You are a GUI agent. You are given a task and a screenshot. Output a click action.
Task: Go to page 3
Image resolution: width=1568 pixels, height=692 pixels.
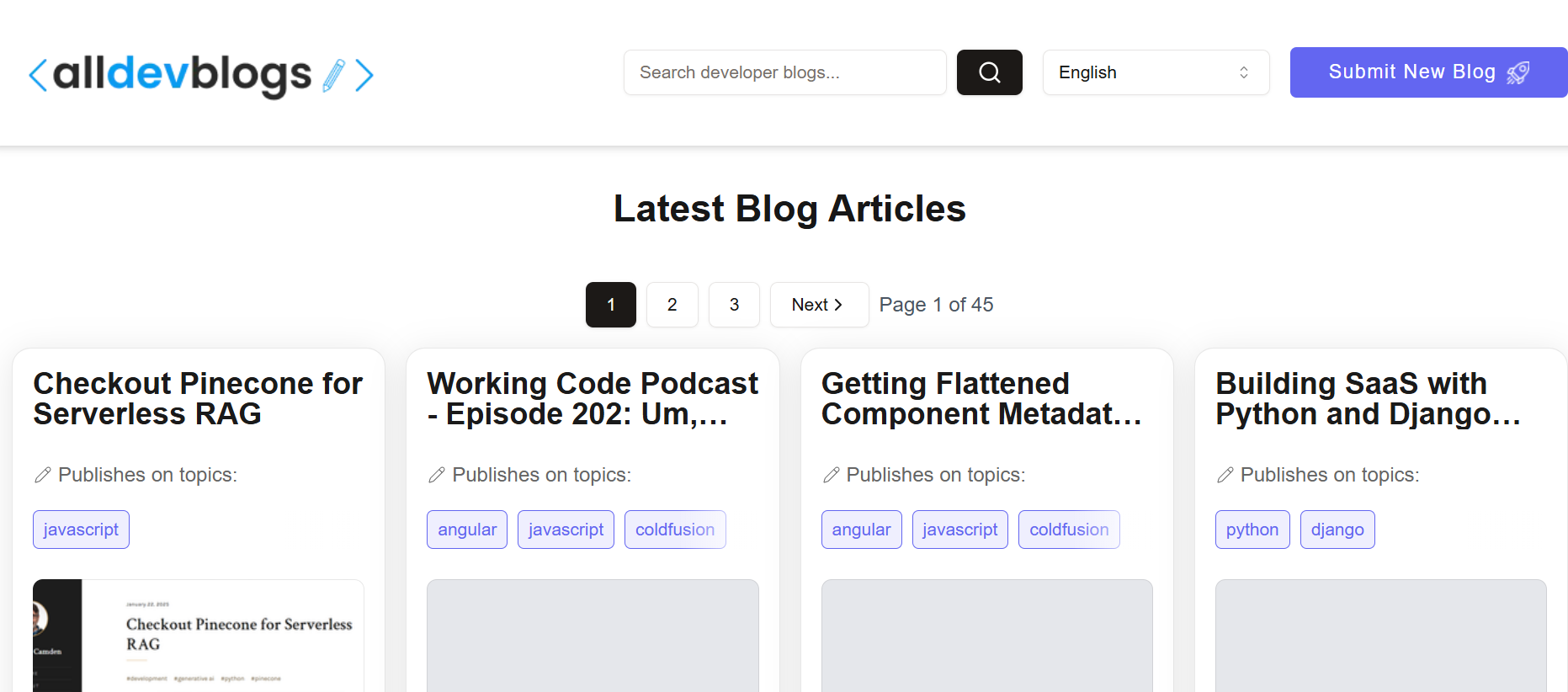(x=734, y=305)
